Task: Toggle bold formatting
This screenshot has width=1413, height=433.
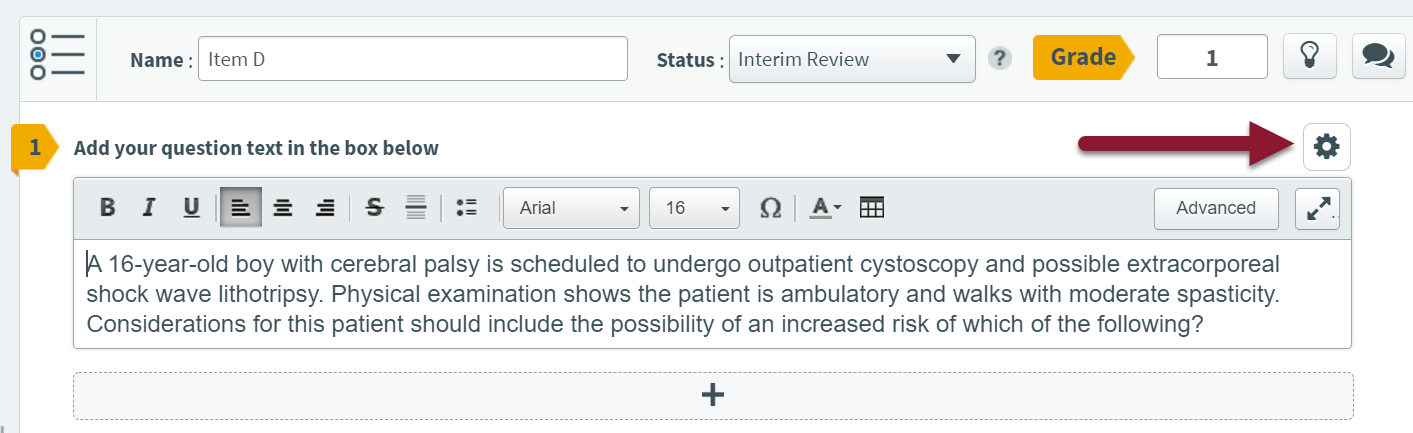Action: point(108,208)
